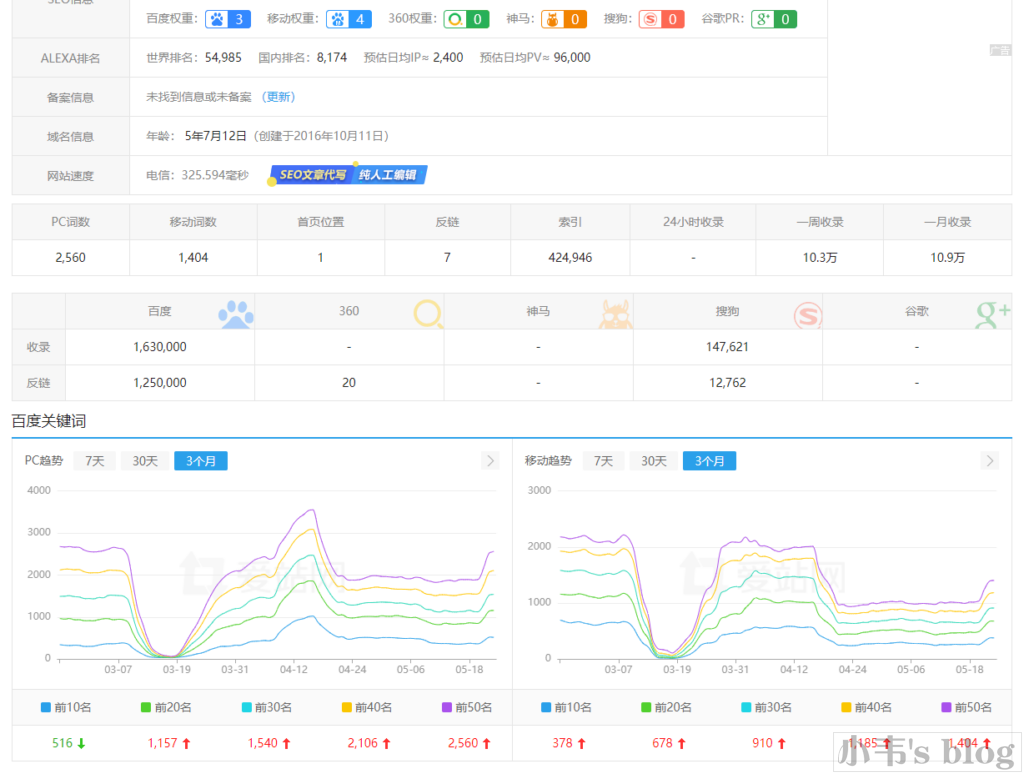The height and width of the screenshot is (774, 1024).
Task: Click the Shenma mascot icon in the table header
Action: click(x=615, y=314)
